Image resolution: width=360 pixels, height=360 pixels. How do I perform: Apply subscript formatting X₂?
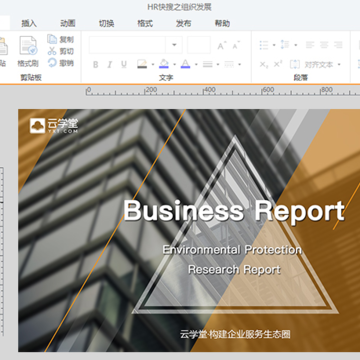pos(264,64)
